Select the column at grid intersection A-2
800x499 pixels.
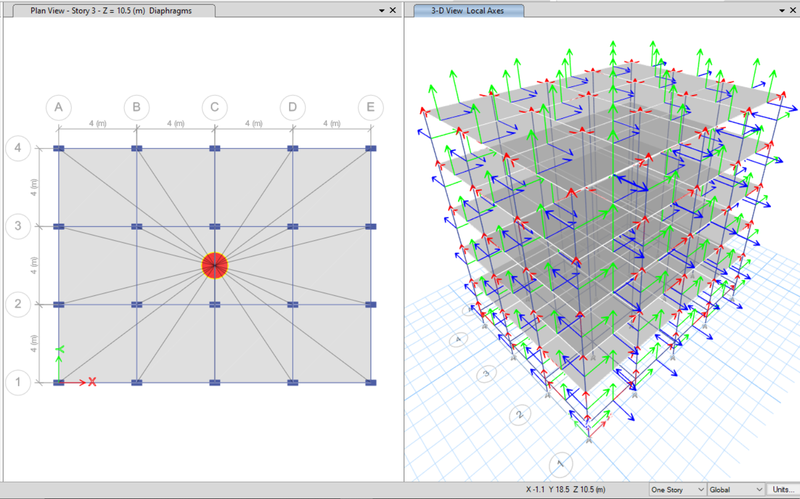tap(59, 305)
